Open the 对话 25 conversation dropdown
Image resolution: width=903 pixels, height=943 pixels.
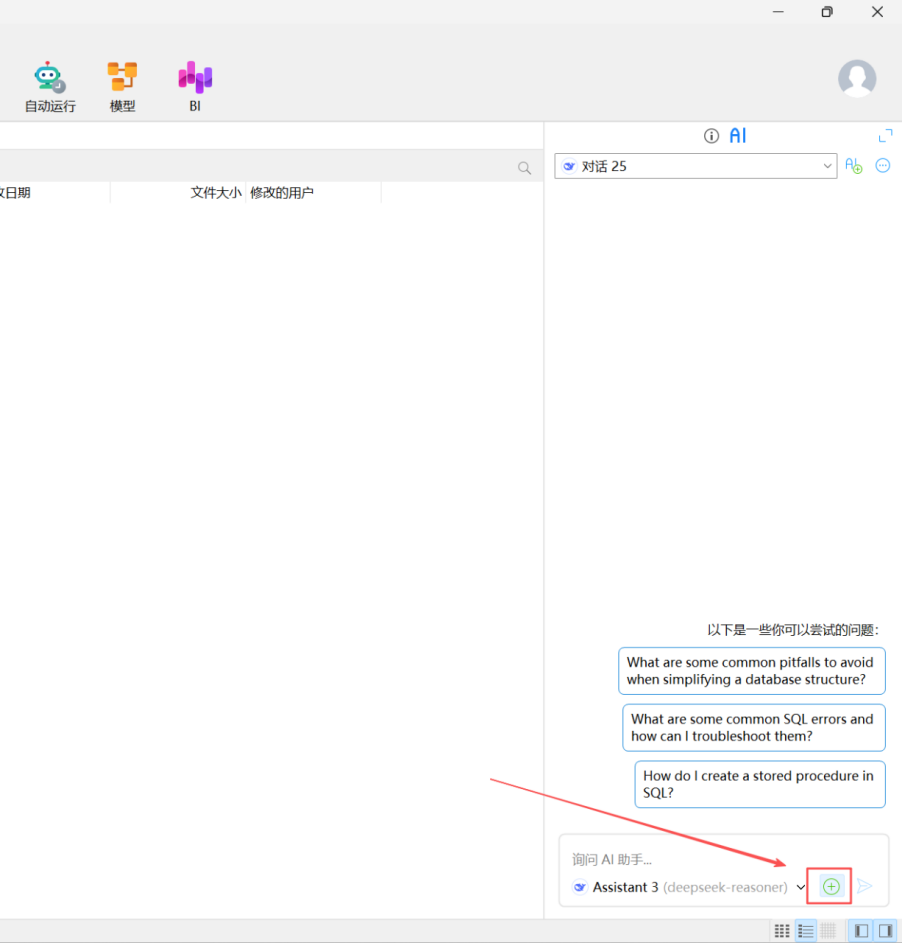696,166
